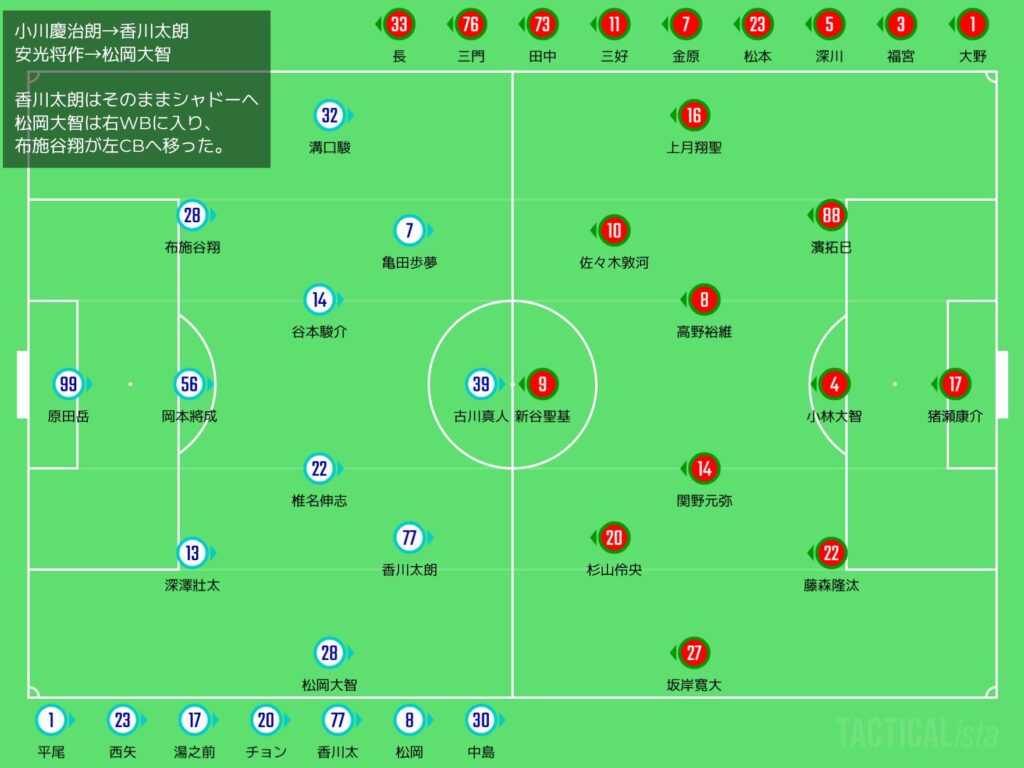Click blue substitute 1 平尾 marker

51,720
